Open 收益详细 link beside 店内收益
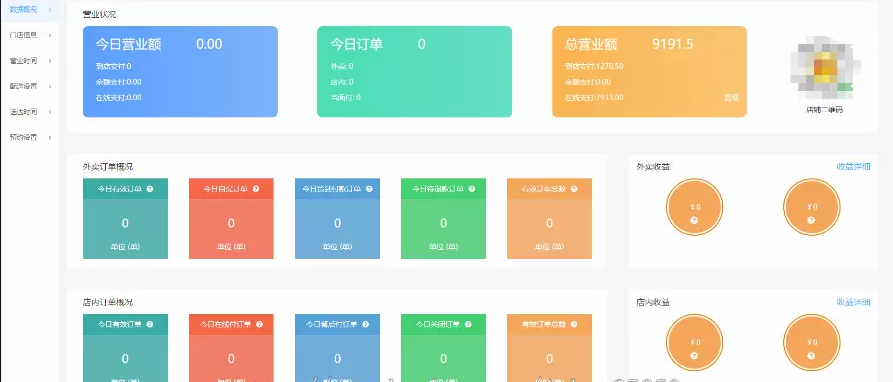Viewport: 893px width, 382px height. (x=853, y=302)
